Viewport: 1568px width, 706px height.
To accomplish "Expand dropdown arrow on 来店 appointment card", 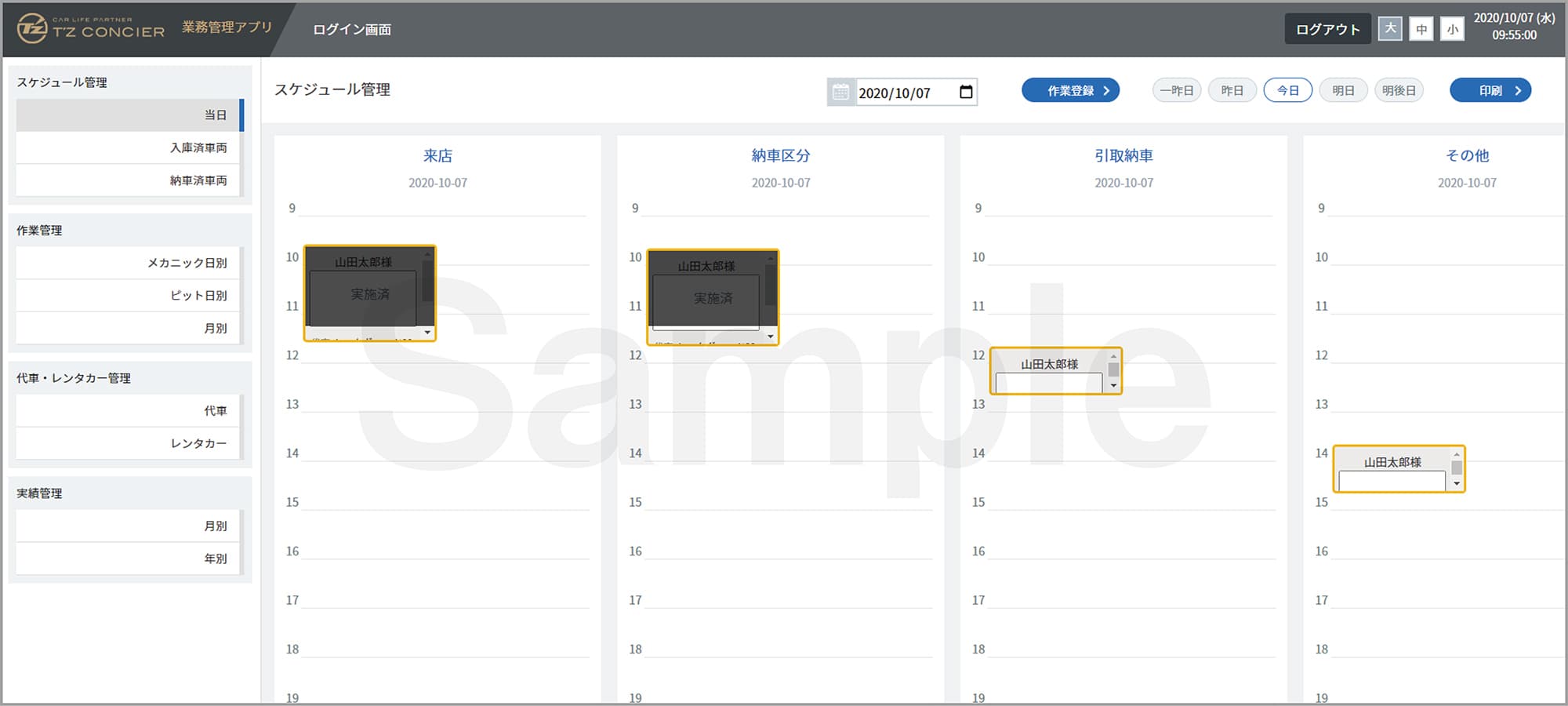I will click(x=427, y=333).
